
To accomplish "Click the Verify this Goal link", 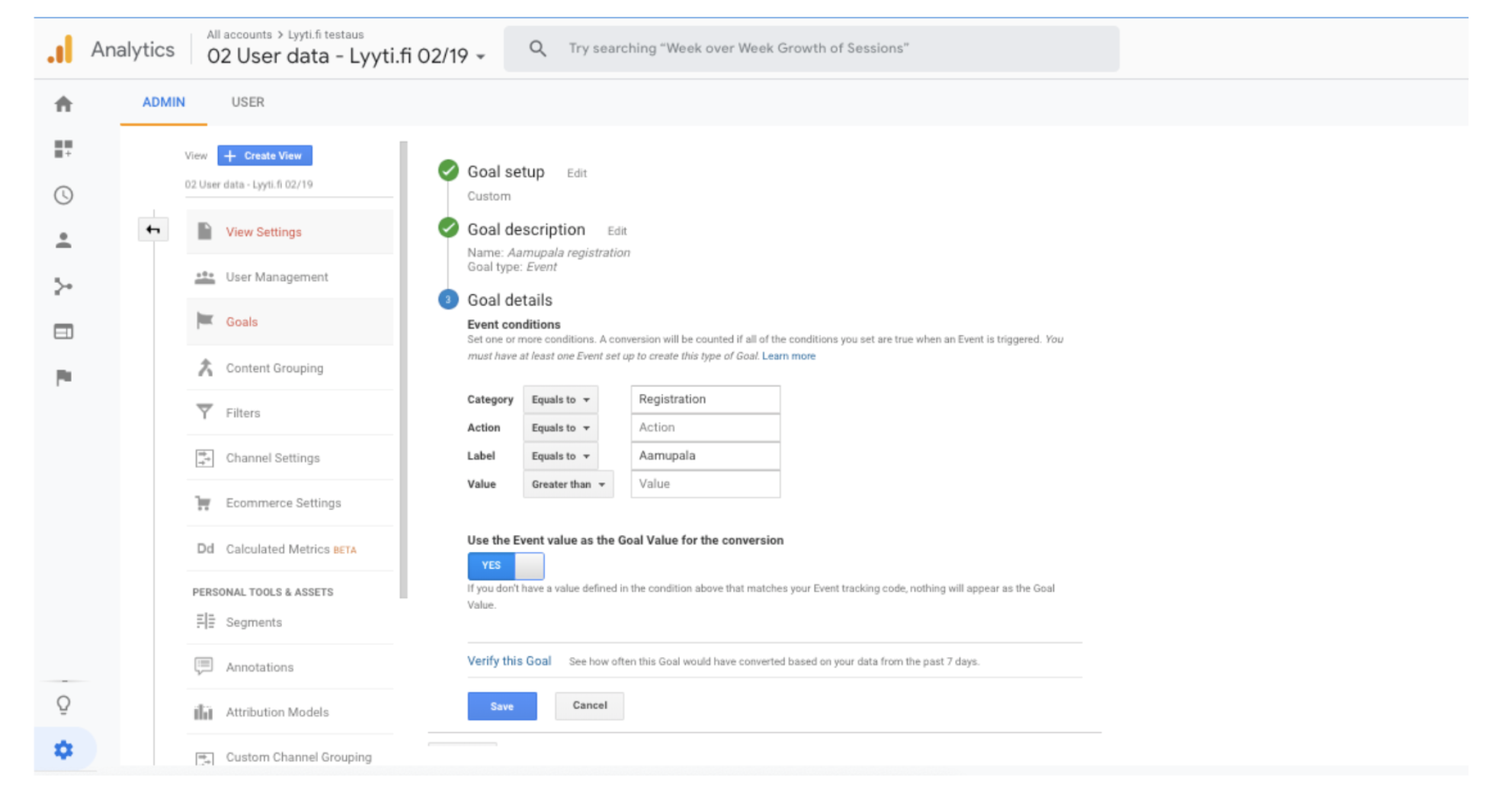I will (x=509, y=661).
